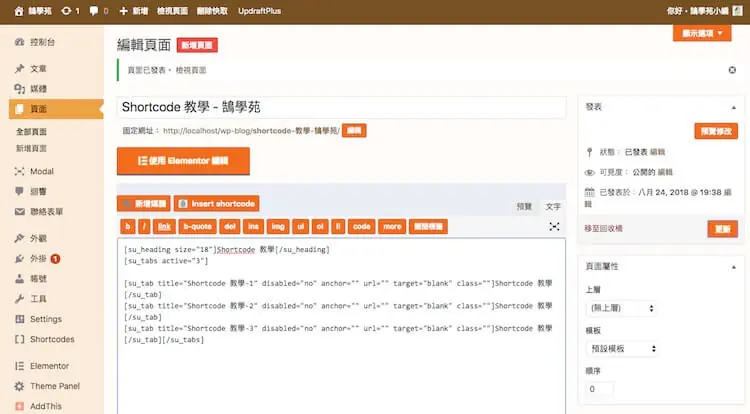Click the del quicktag button
Screen dimensions: 750x414
(230, 227)
